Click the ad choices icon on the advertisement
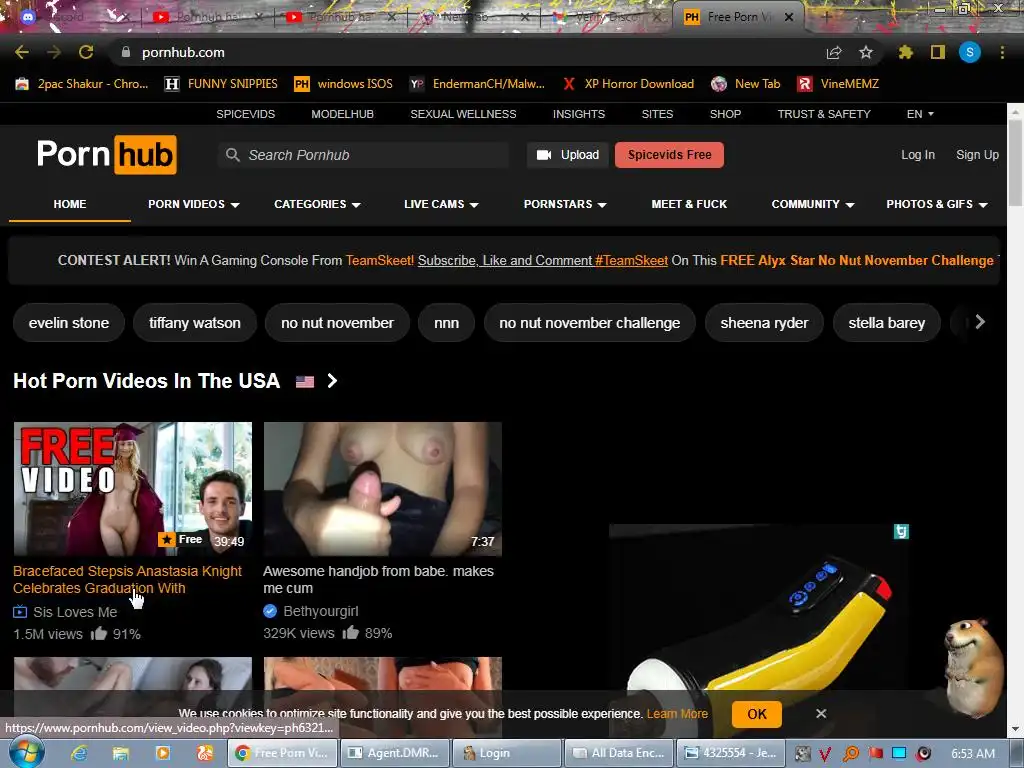The image size is (1024, 768). [x=901, y=532]
